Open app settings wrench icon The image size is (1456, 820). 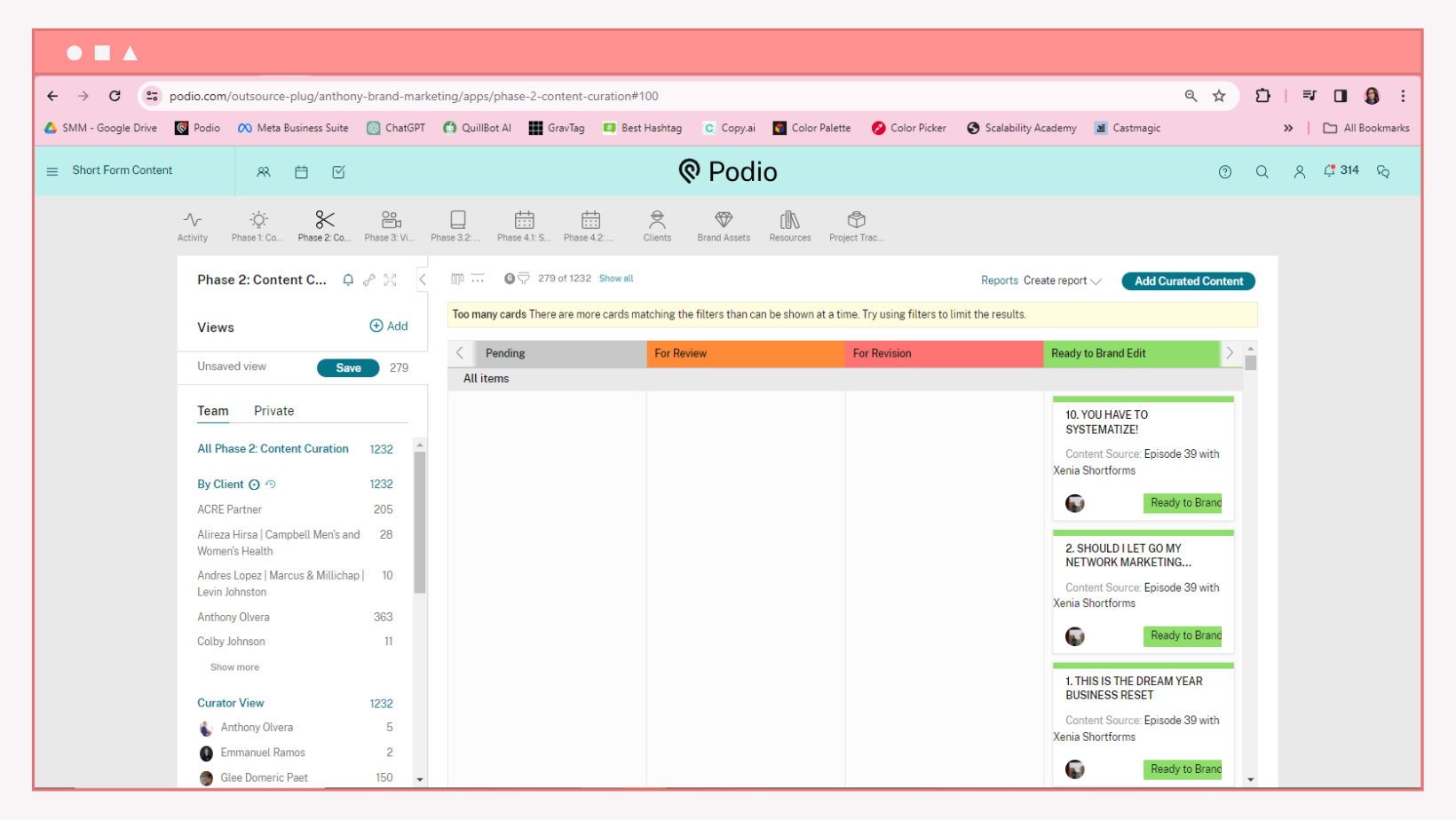(369, 280)
